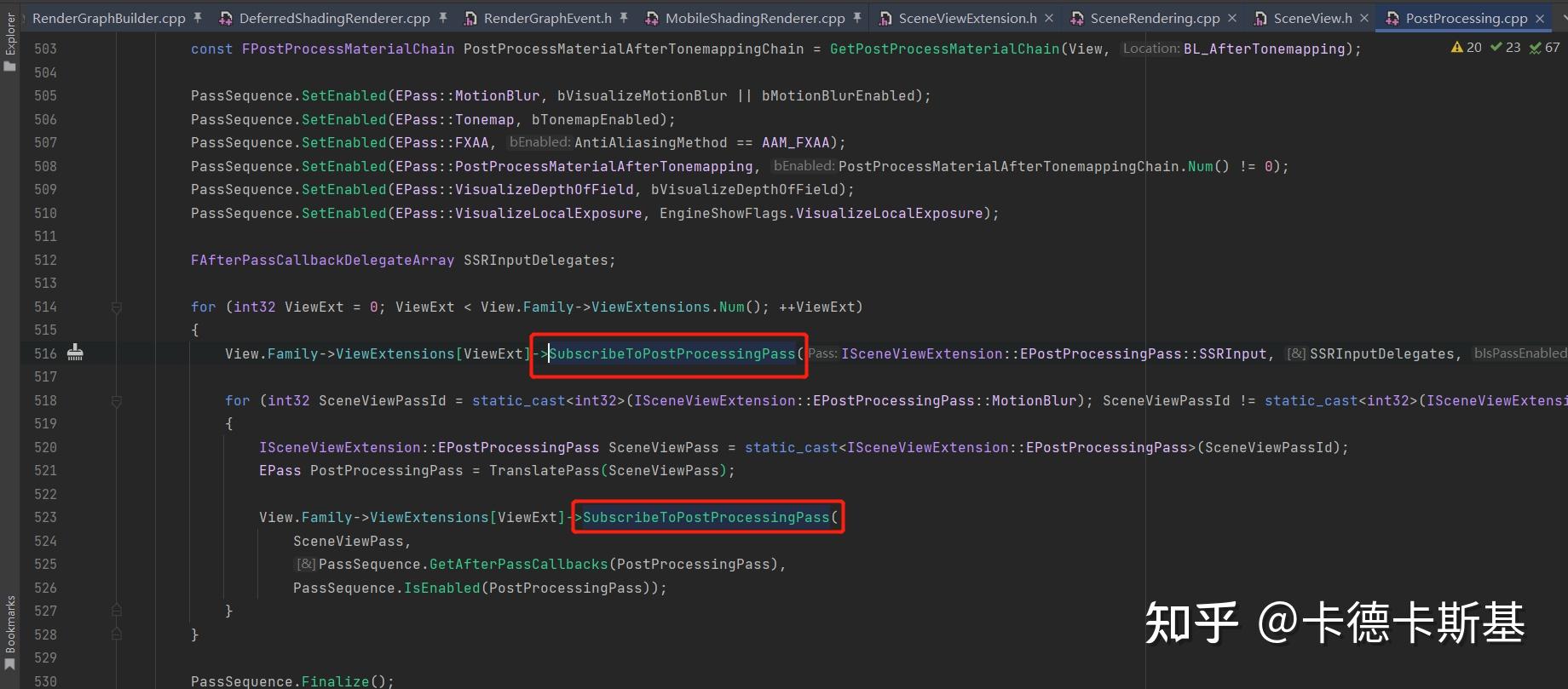This screenshot has height=689, width=1568.
Task: Click the double-check indicator showing 67
Action: pyautogui.click(x=1544, y=48)
